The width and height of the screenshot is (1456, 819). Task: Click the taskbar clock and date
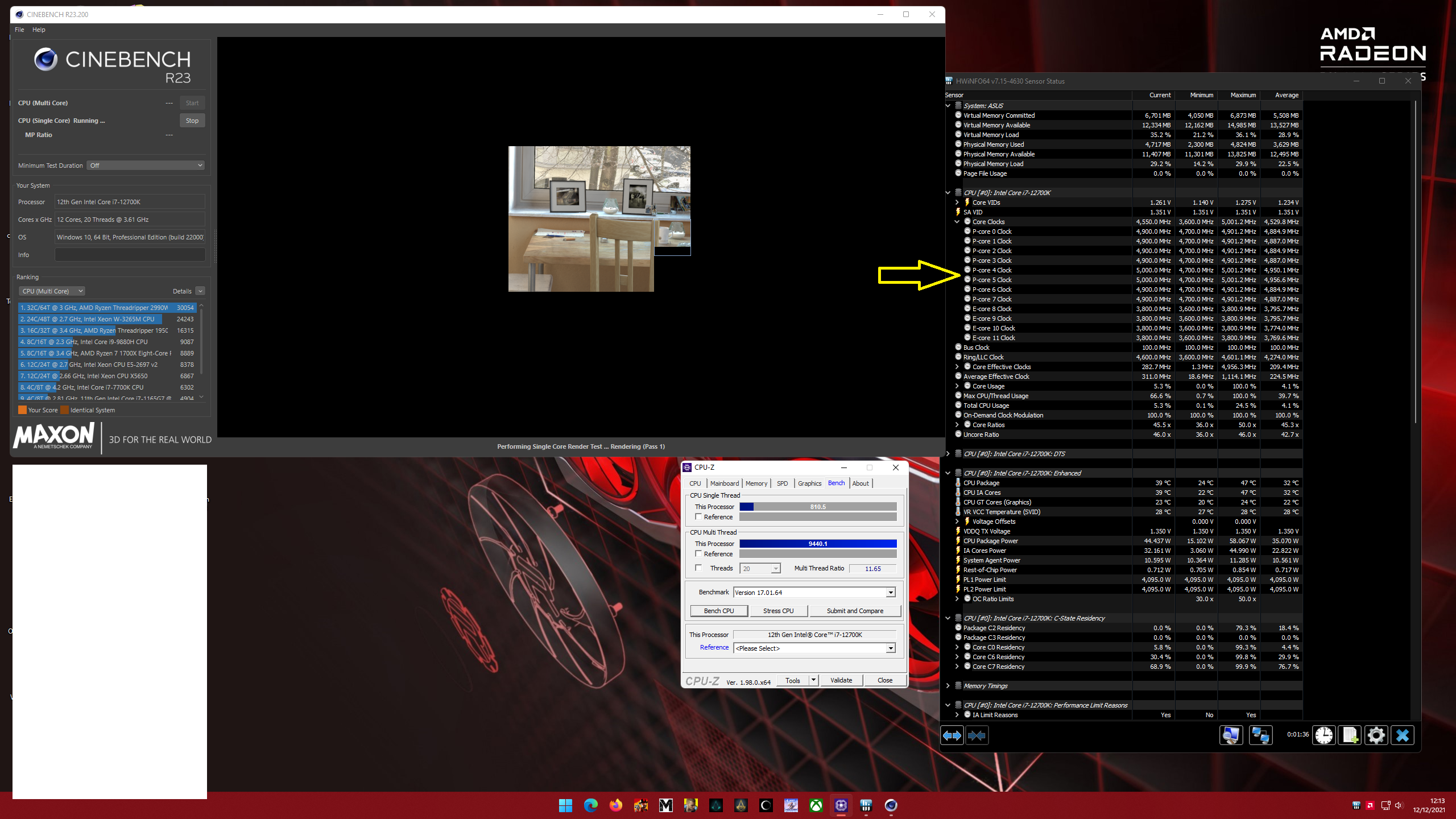tap(1429, 805)
